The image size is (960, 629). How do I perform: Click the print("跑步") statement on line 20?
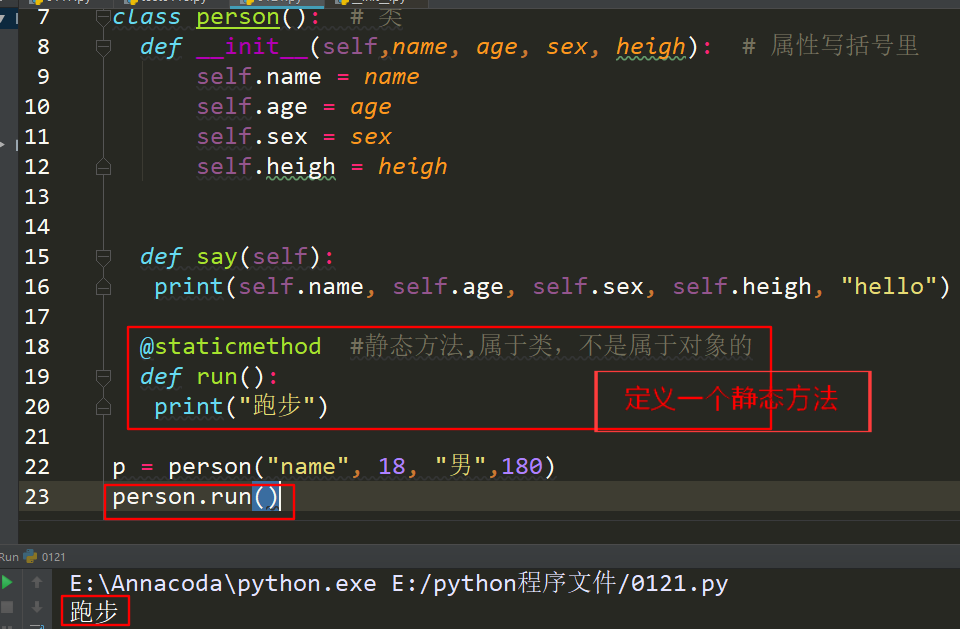241,407
